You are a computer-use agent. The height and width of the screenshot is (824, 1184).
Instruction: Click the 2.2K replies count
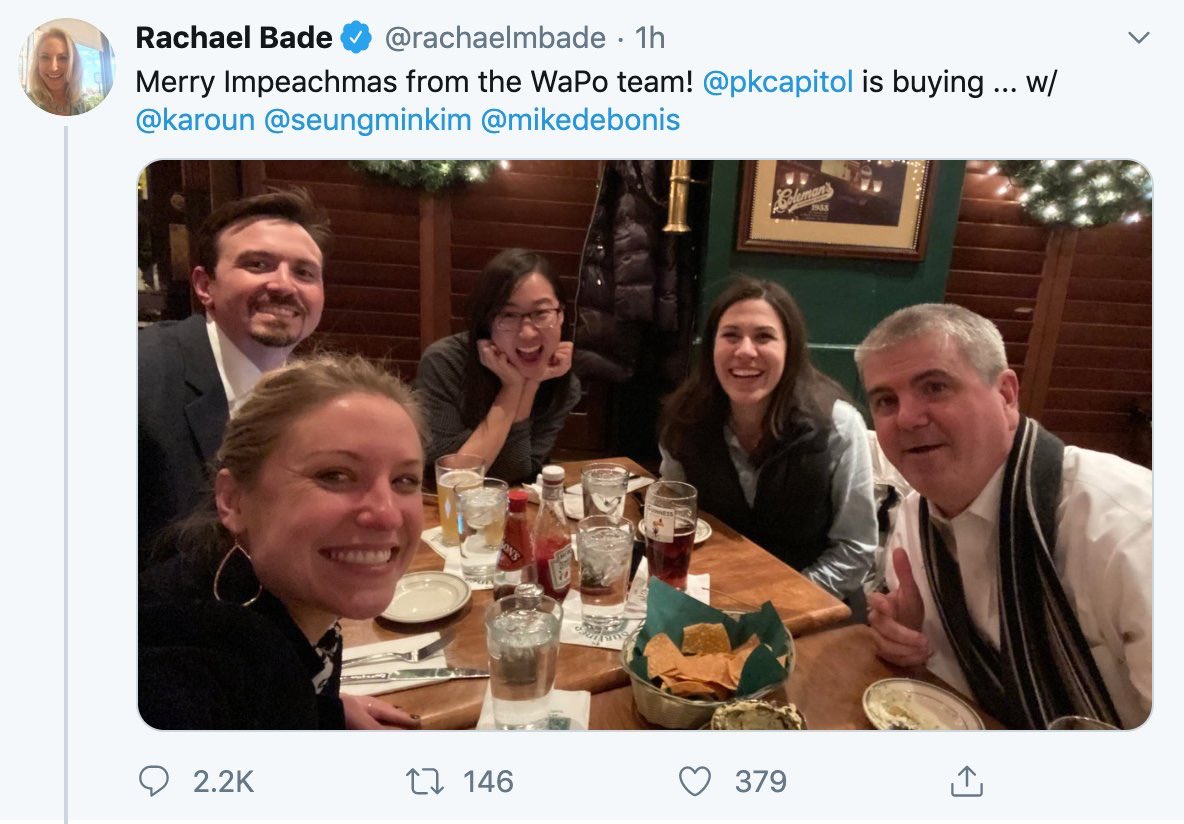coord(223,781)
